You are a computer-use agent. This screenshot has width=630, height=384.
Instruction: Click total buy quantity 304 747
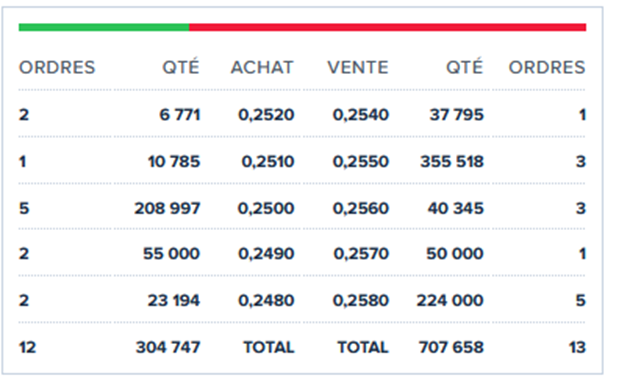168,347
